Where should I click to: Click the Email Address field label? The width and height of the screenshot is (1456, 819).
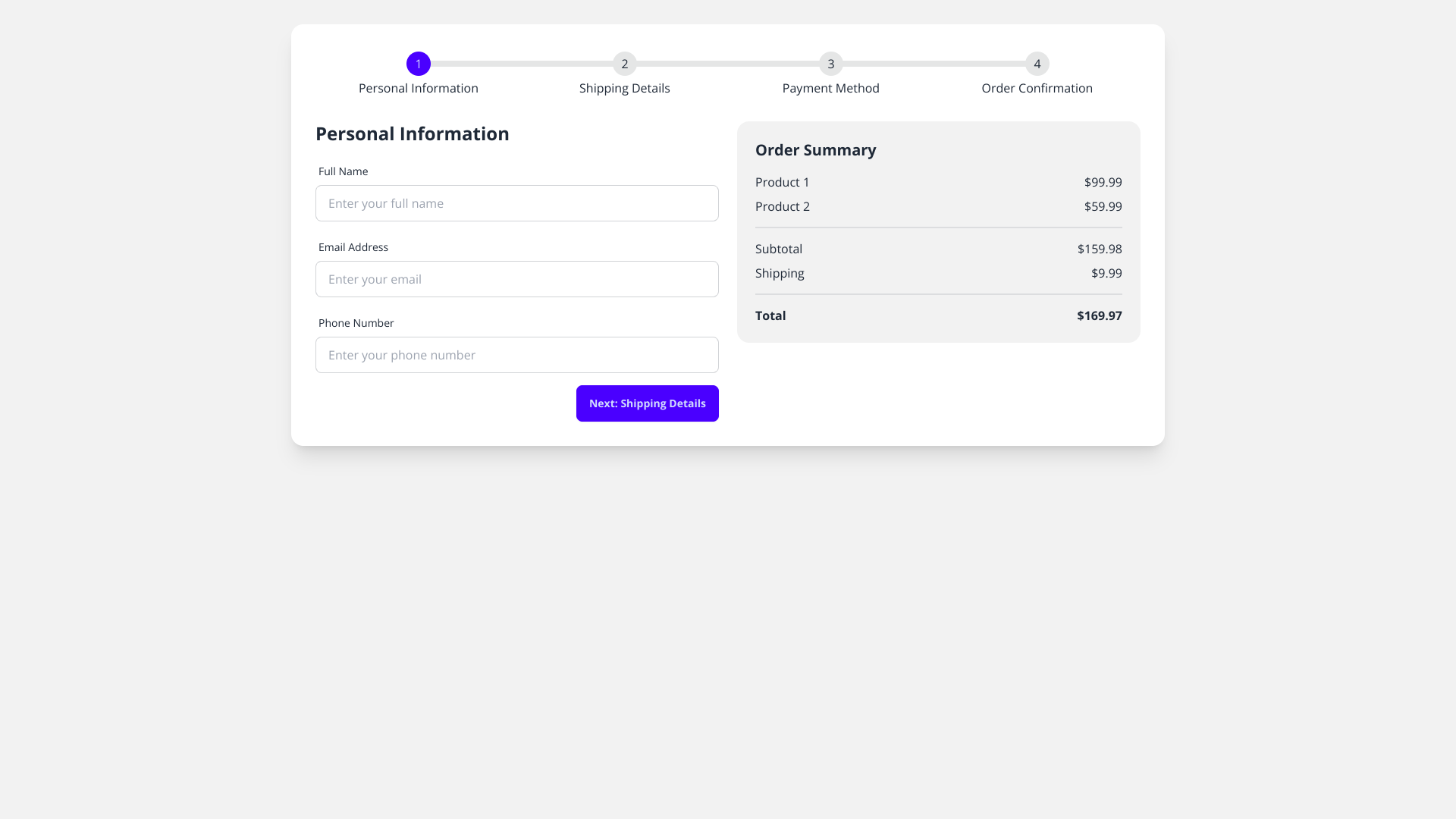click(353, 247)
